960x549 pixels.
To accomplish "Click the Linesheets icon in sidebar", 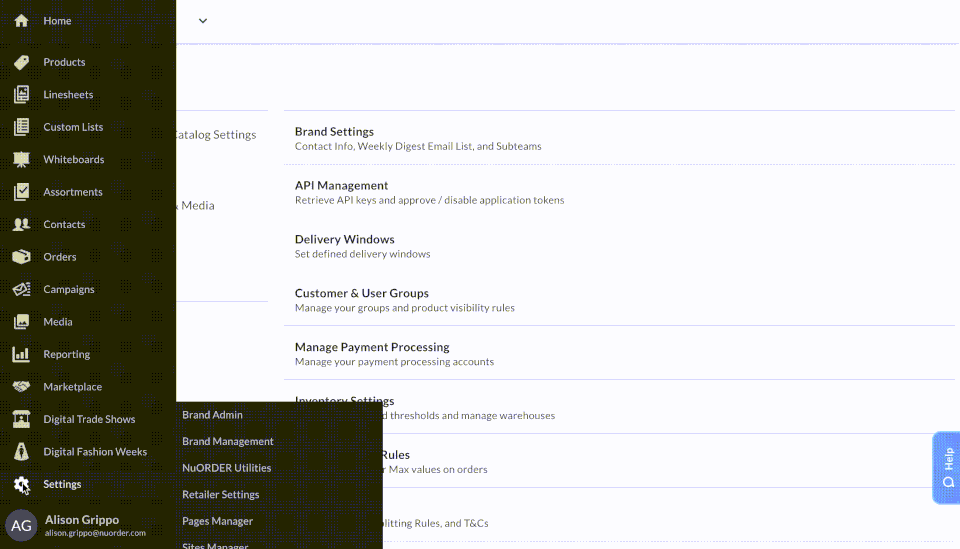I will (21, 94).
